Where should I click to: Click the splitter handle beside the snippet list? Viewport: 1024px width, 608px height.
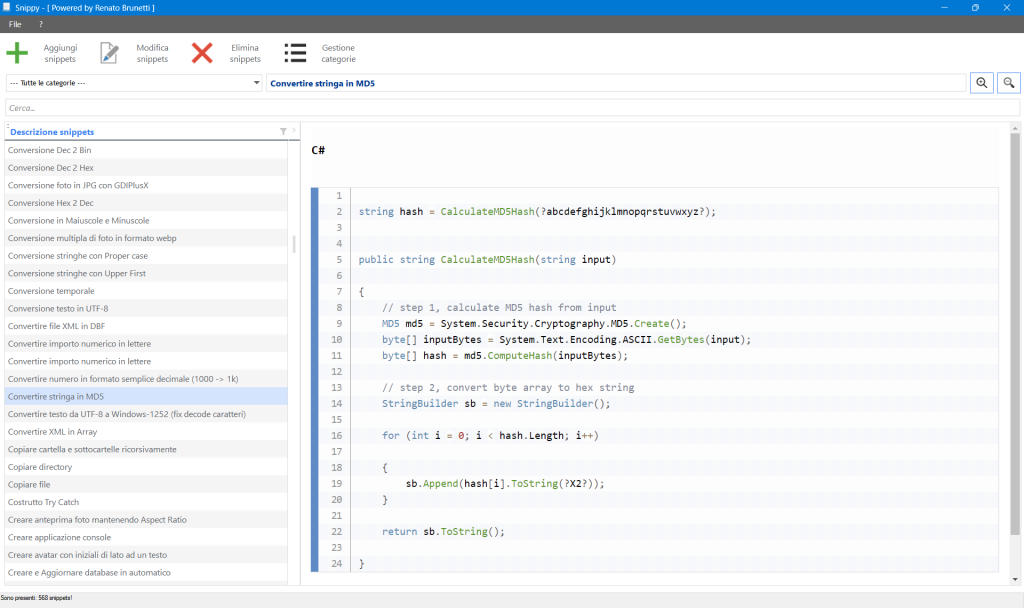[294, 244]
